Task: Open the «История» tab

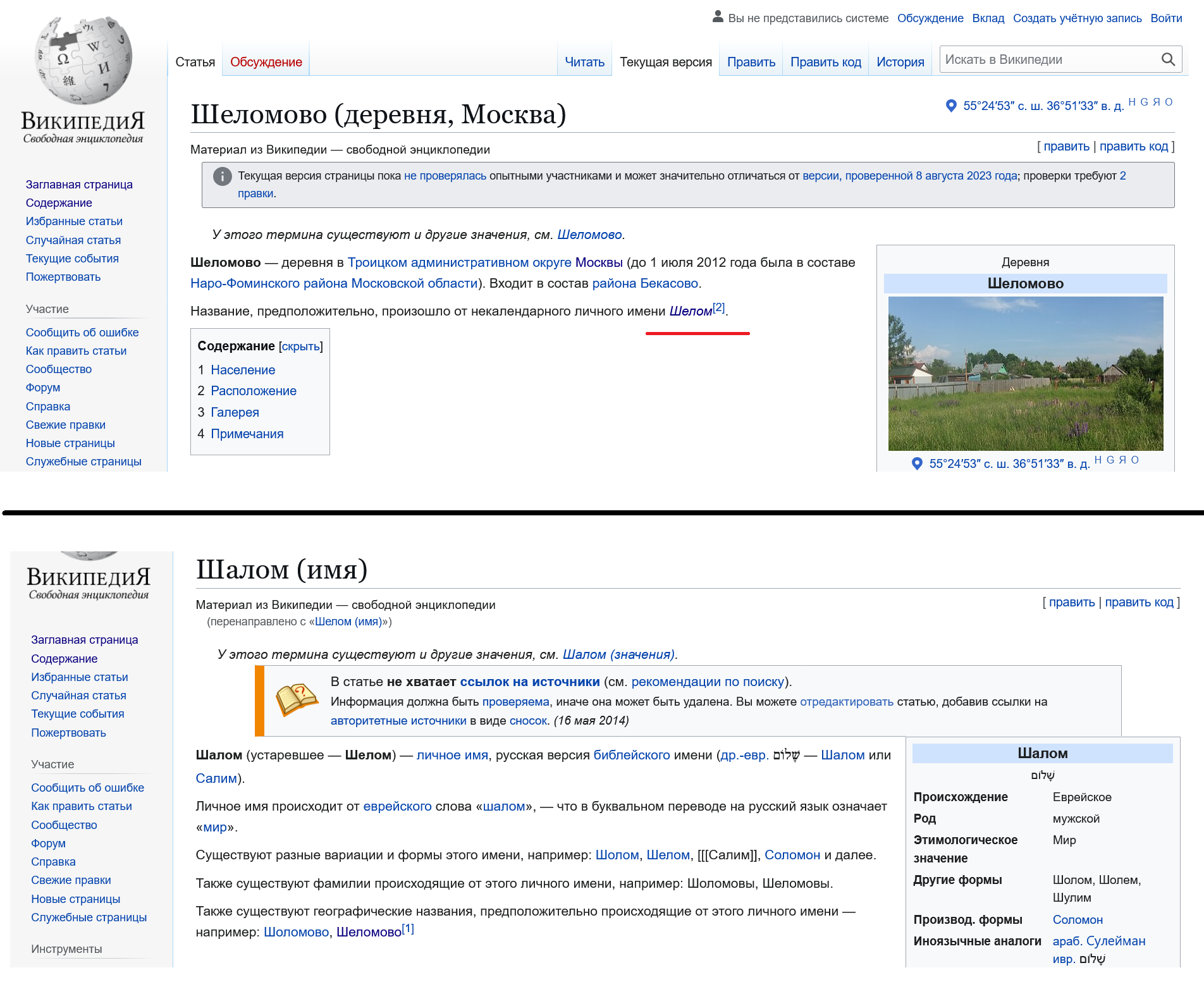Action: point(900,62)
